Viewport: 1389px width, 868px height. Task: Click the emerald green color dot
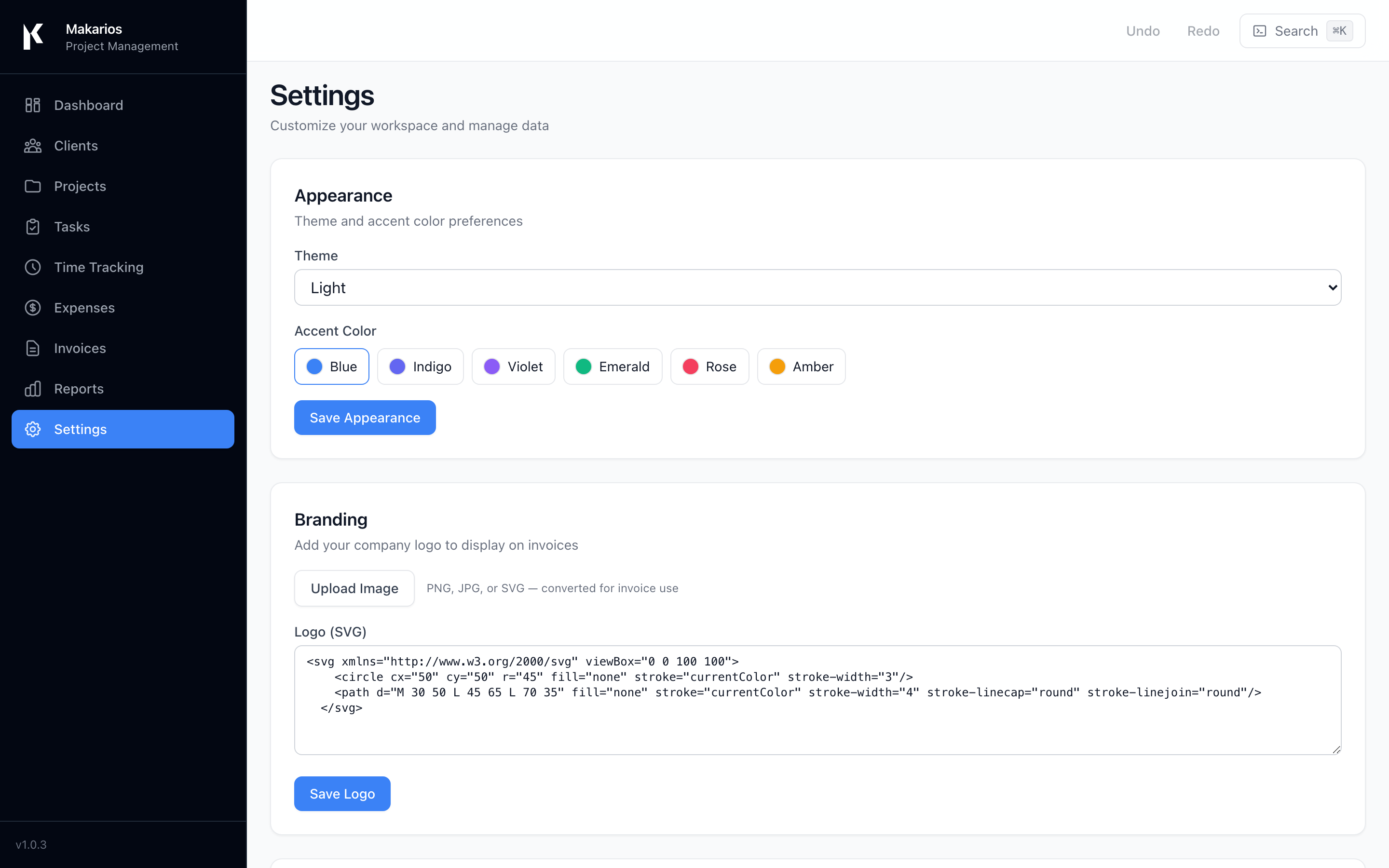pos(583,366)
